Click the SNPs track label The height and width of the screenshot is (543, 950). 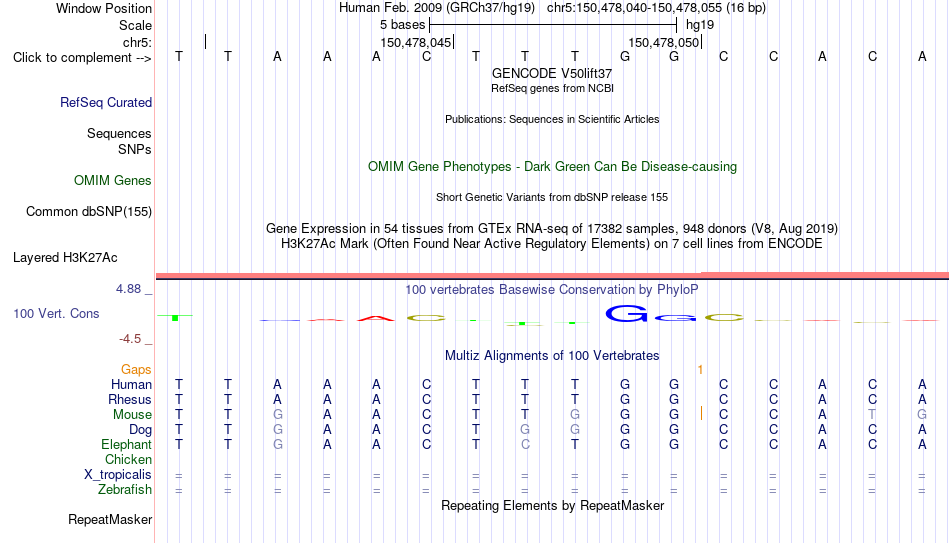[135, 149]
